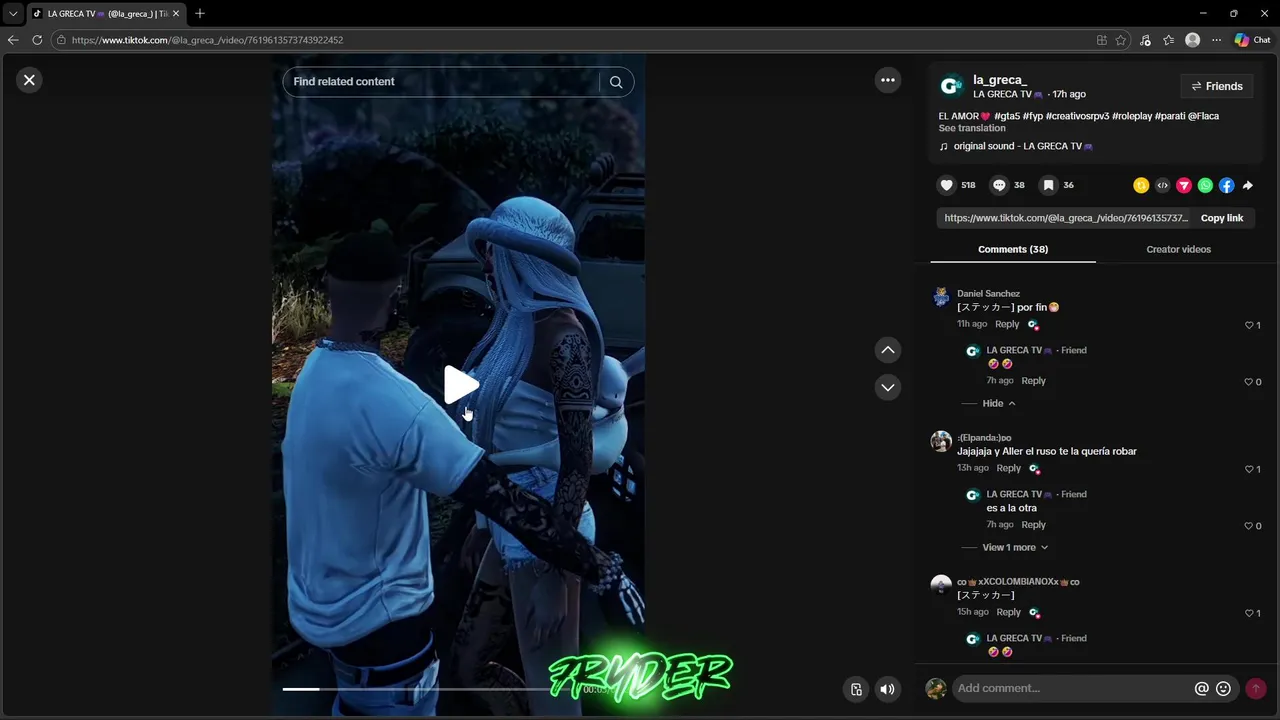Open comments via the speech bubble icon
Viewport: 1280px width, 720px height.
pos(999,185)
